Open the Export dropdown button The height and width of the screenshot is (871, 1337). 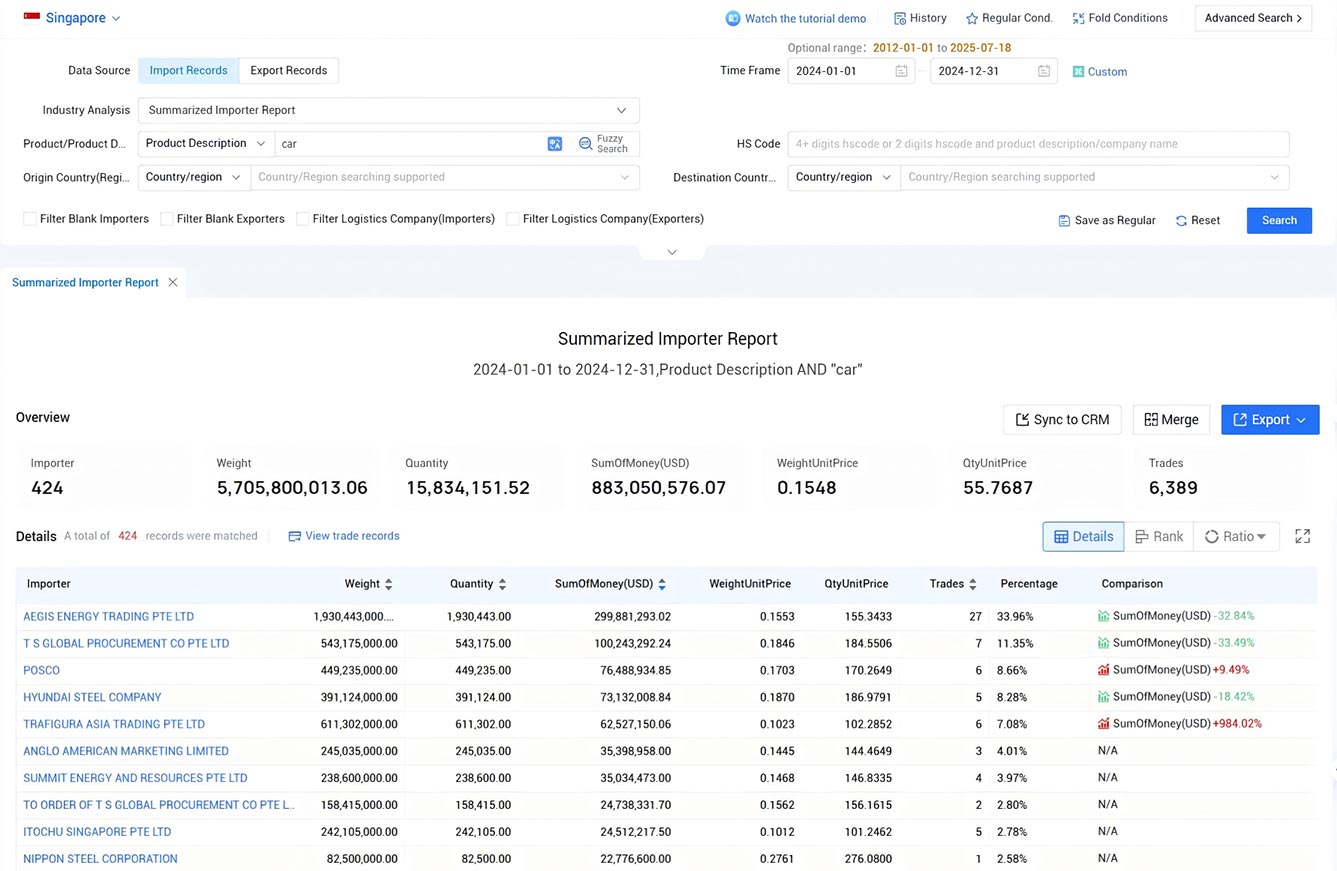[x=1270, y=420]
